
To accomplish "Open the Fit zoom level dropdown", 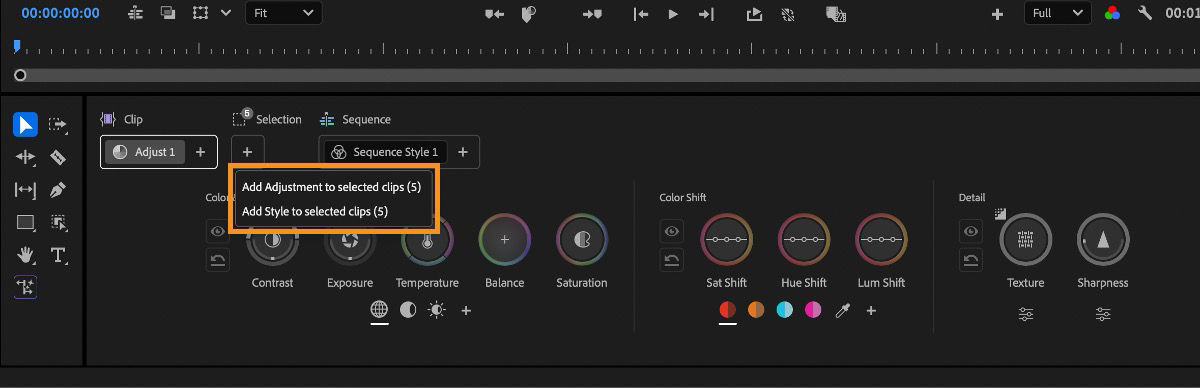I will coord(284,13).
